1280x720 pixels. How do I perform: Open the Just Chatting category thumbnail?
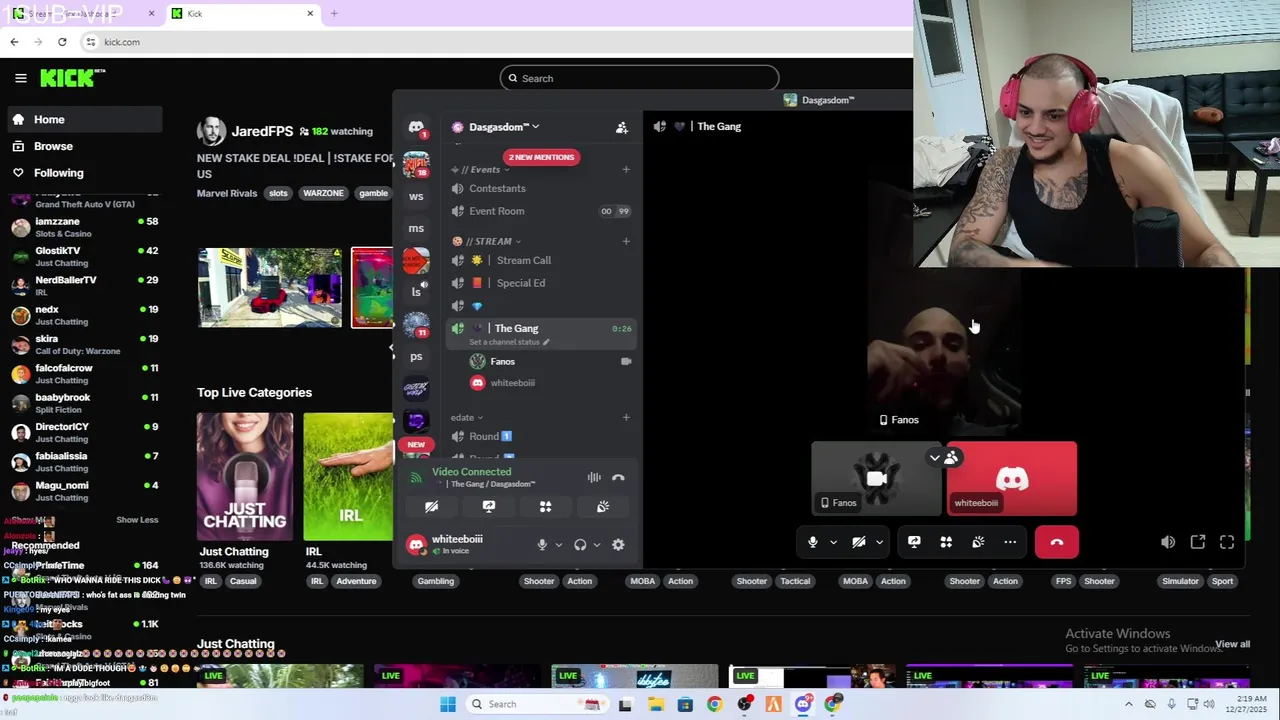point(245,477)
